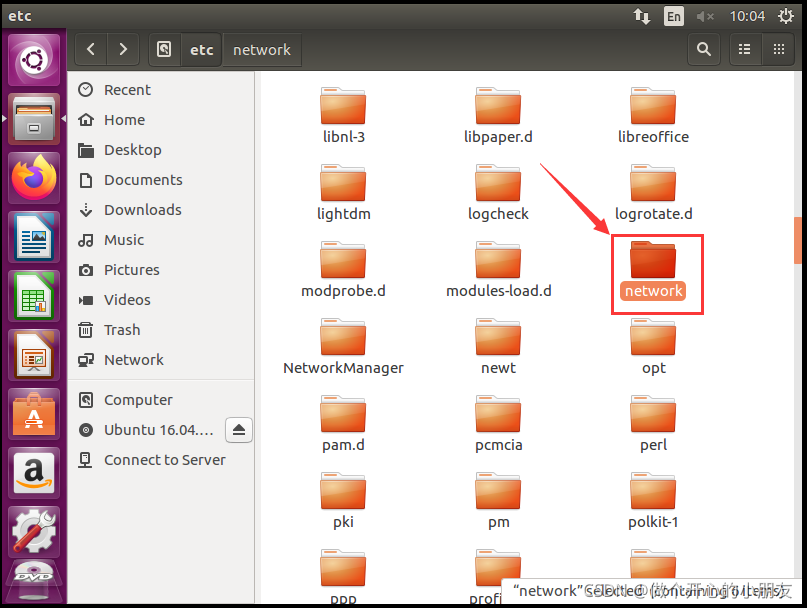
Task: Select the logrotate.d folder
Action: 653,193
